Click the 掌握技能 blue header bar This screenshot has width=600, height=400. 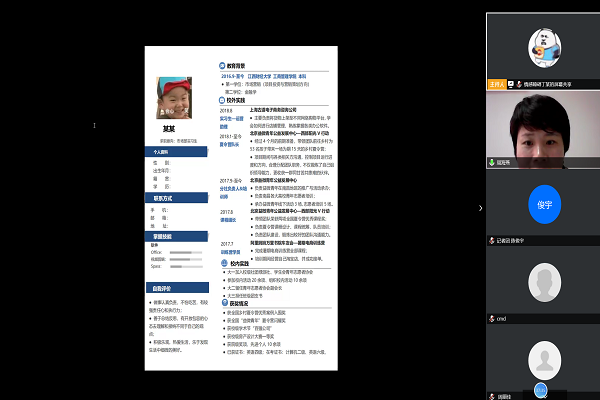176,237
